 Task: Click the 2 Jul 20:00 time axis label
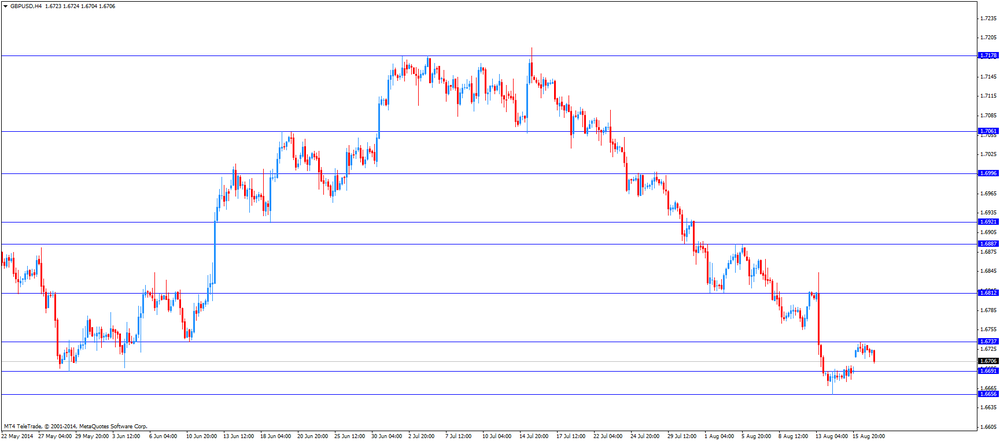[x=423, y=437]
